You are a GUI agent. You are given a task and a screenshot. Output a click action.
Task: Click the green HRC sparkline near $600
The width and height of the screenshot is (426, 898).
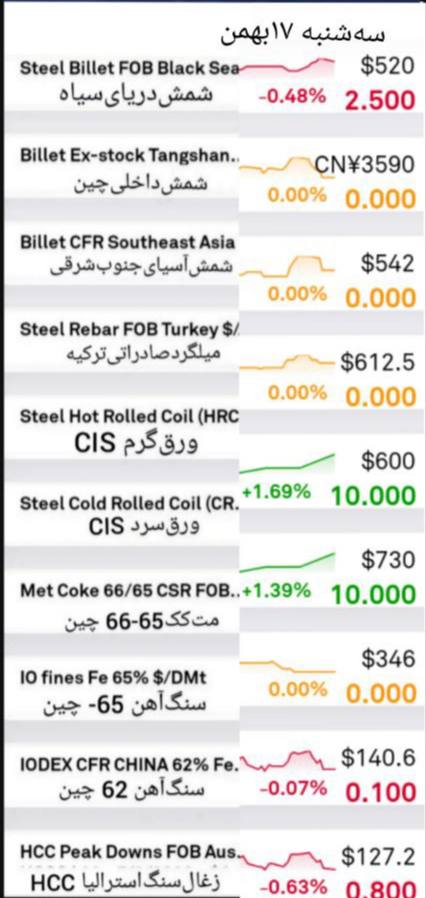[286, 463]
